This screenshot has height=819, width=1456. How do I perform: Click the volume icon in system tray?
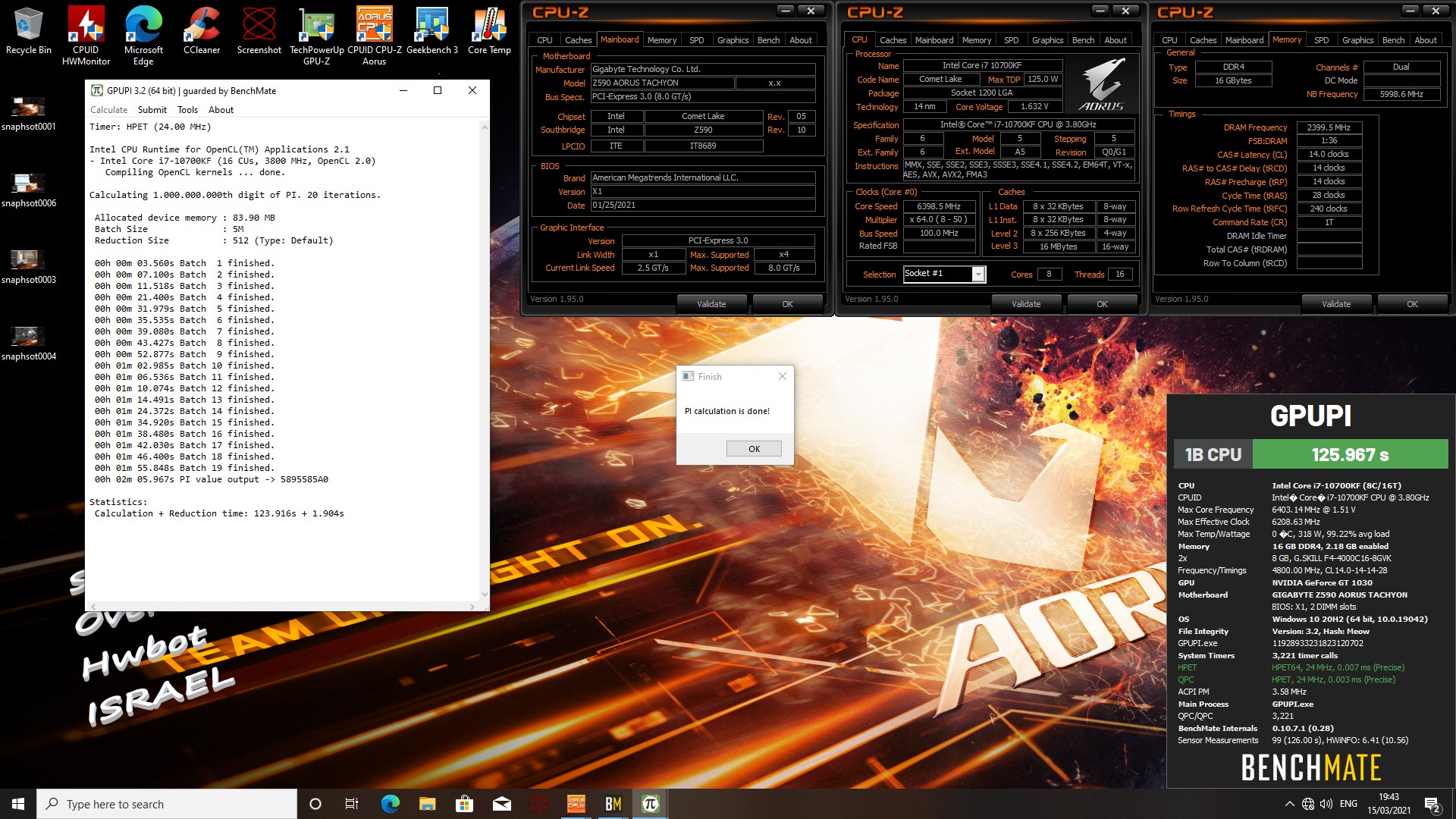click(1326, 804)
